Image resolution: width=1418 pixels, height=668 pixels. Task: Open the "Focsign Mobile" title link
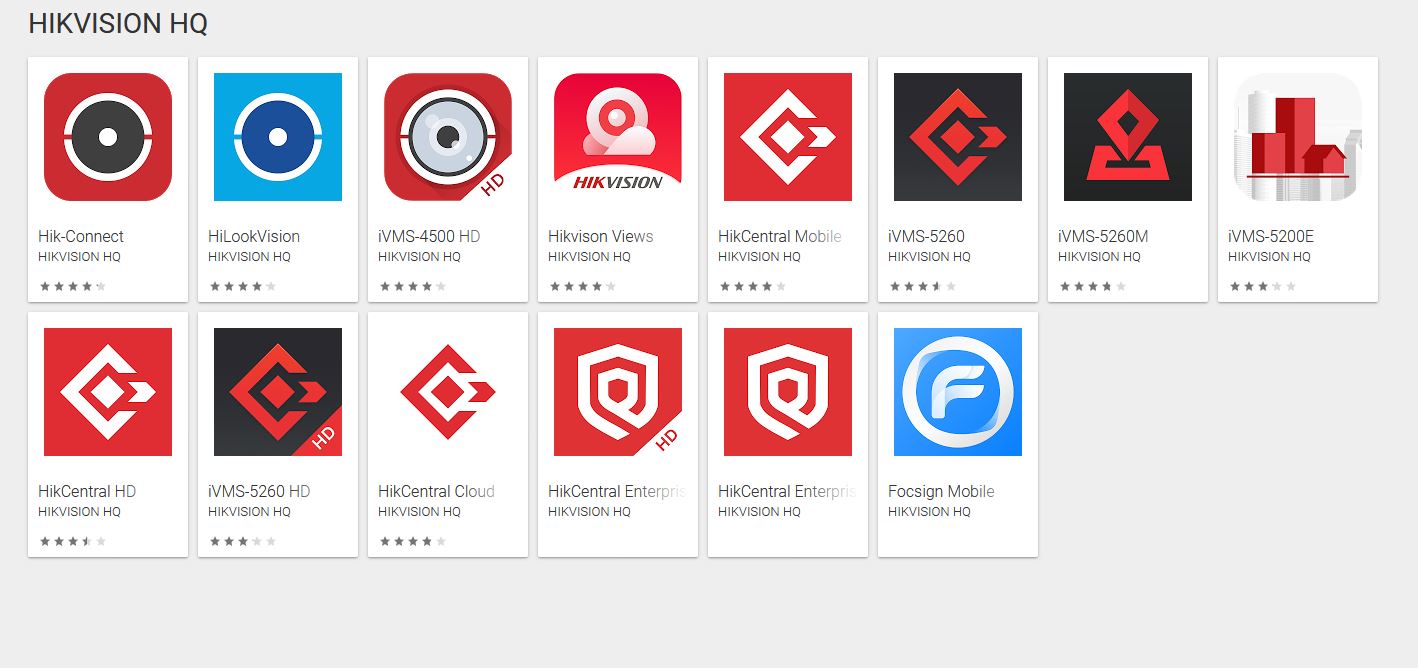(941, 492)
